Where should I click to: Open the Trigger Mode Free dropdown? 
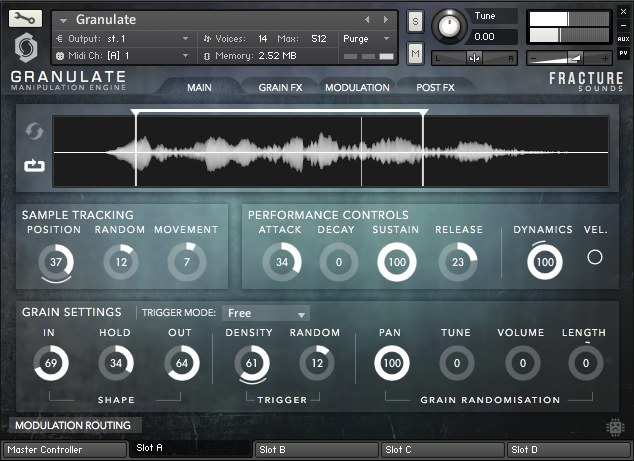pyautogui.click(x=266, y=313)
